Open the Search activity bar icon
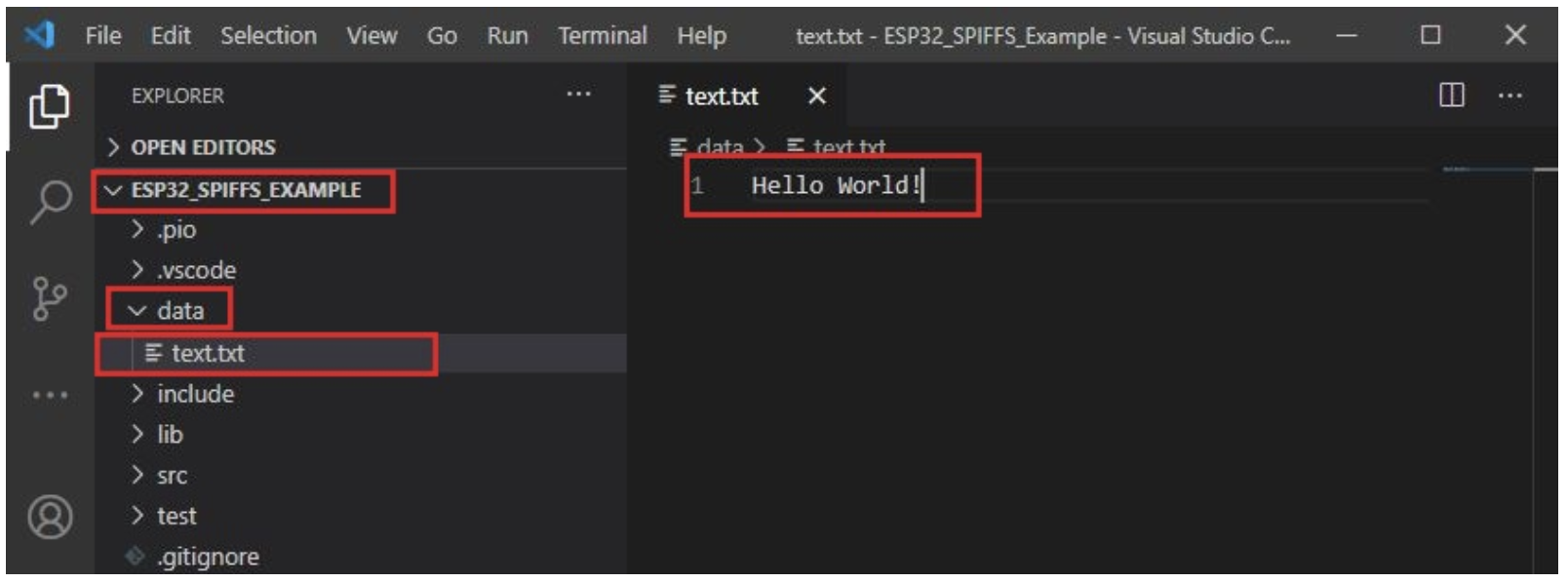This screenshot has height=583, width=1568. (50, 202)
